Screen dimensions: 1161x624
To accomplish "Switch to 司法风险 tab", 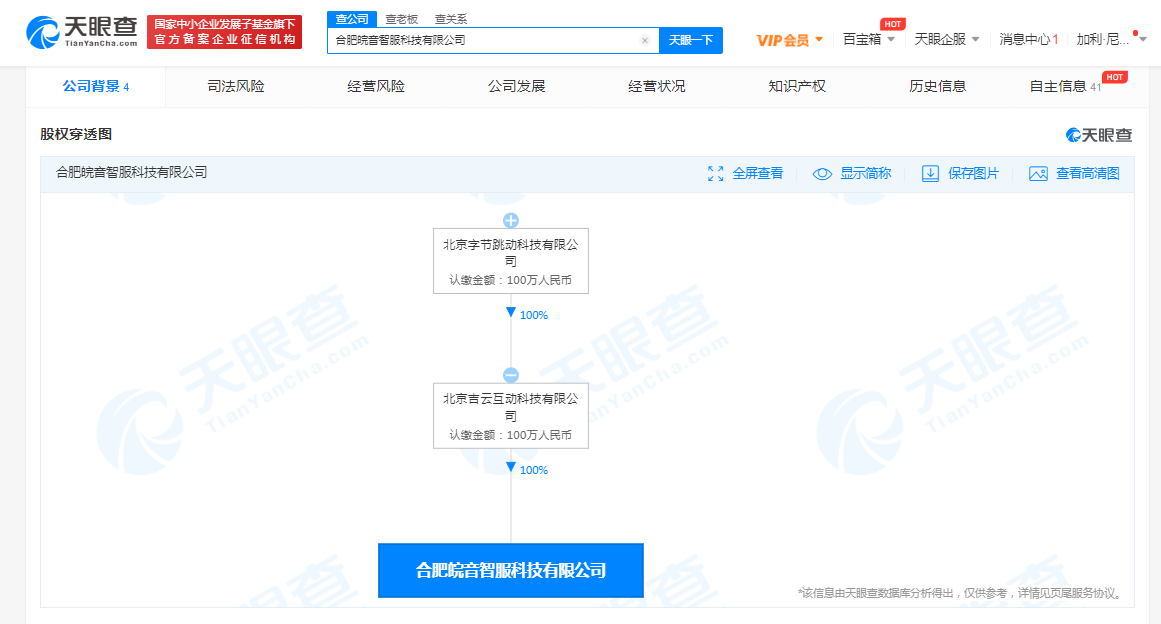I will click(x=235, y=87).
